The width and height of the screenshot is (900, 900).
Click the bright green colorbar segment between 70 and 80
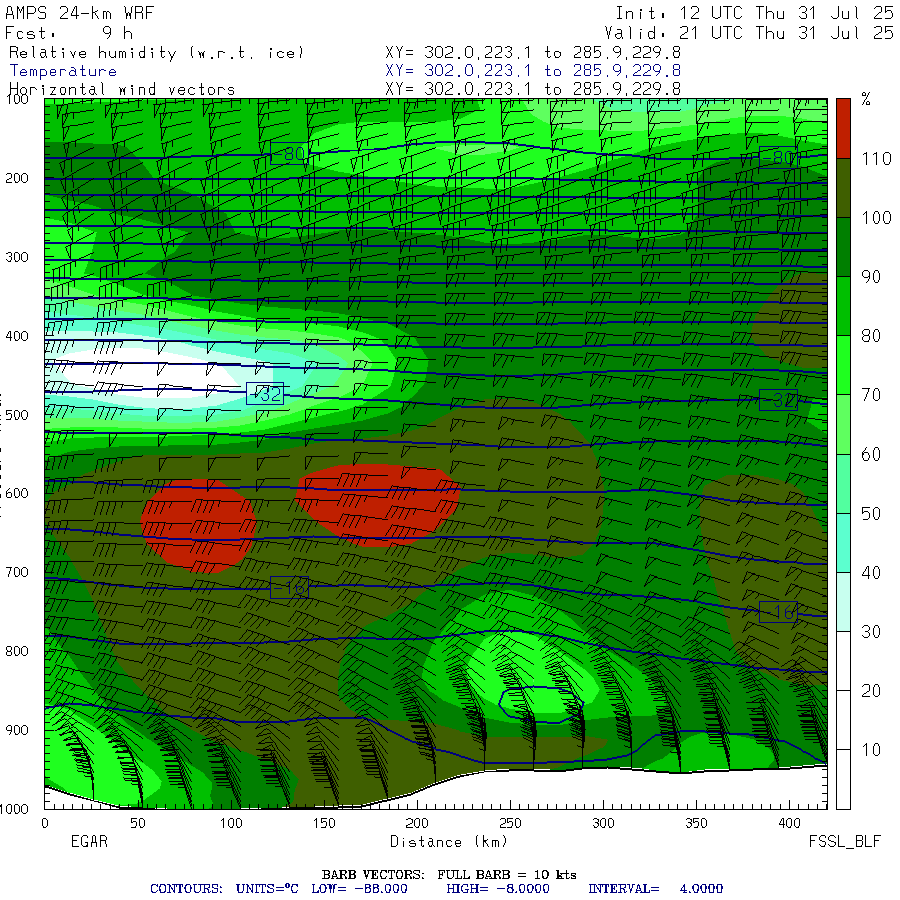[x=843, y=365]
